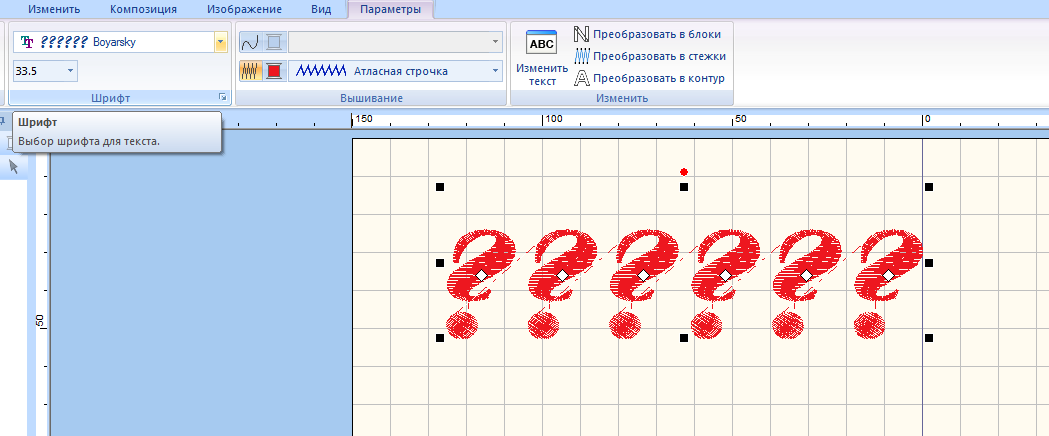Select the arrow selection tool
Viewport: 1049px width, 436px height.
pyautogui.click(x=14, y=167)
